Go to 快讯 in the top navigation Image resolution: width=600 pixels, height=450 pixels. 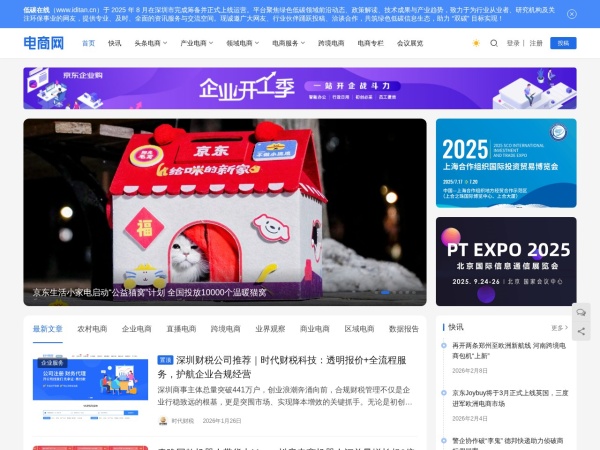[114, 43]
